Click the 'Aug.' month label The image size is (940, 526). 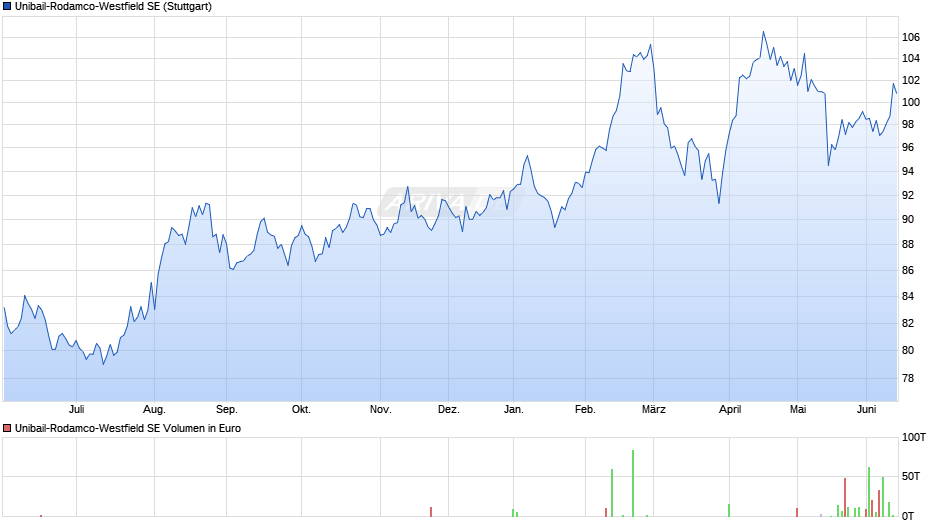coord(154,410)
